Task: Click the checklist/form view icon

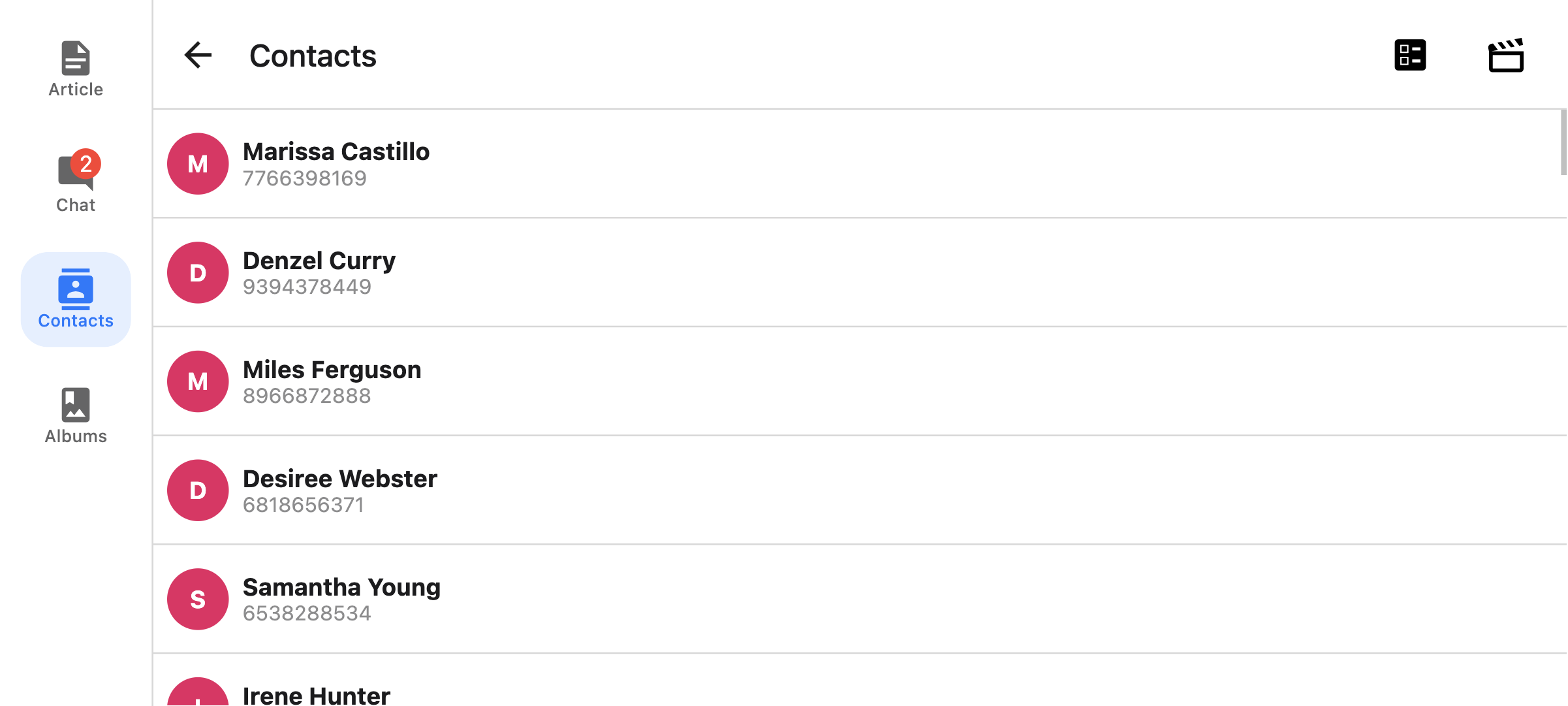Action: [1410, 55]
